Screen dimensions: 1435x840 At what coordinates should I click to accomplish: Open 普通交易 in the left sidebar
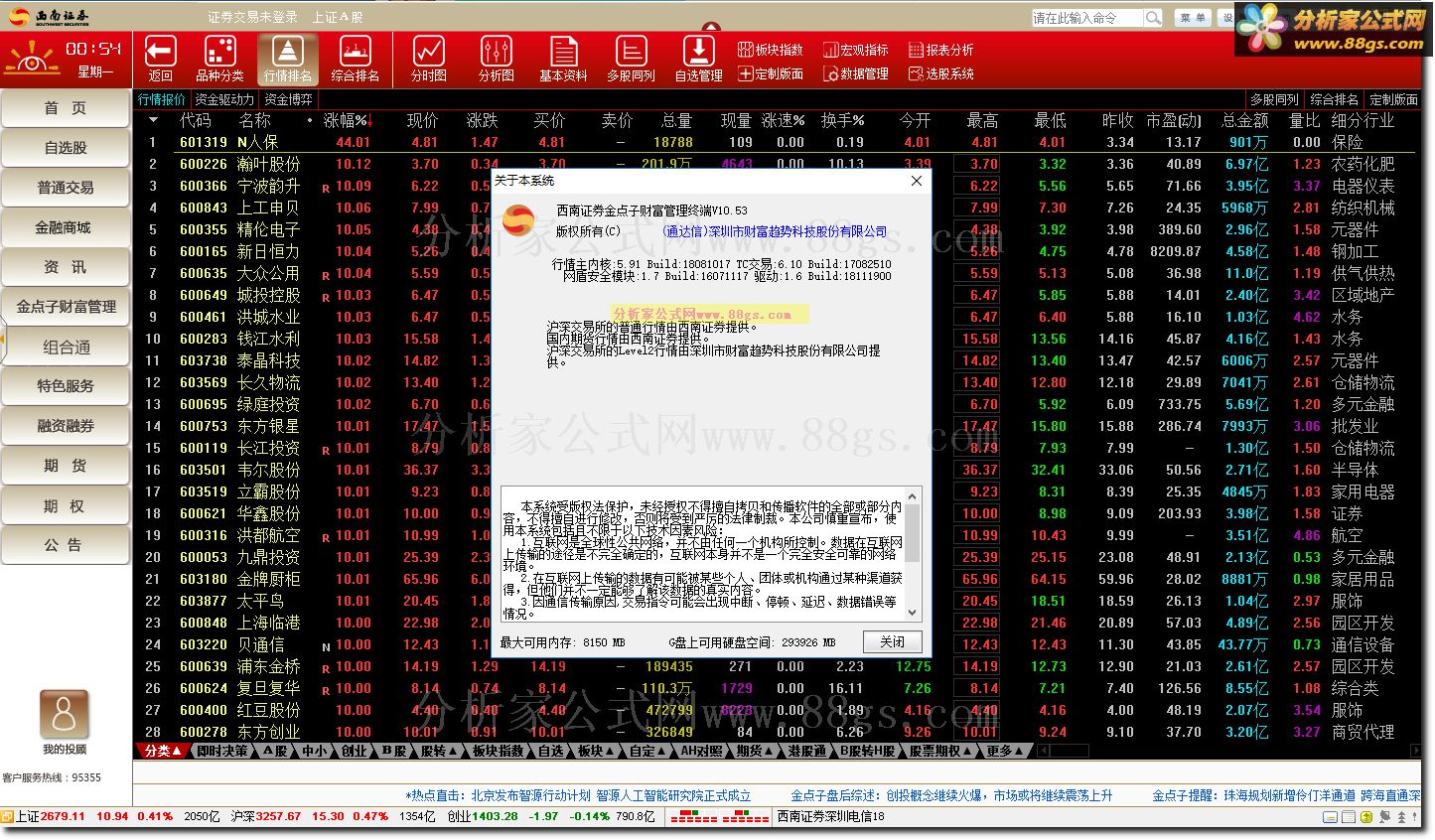click(x=66, y=188)
